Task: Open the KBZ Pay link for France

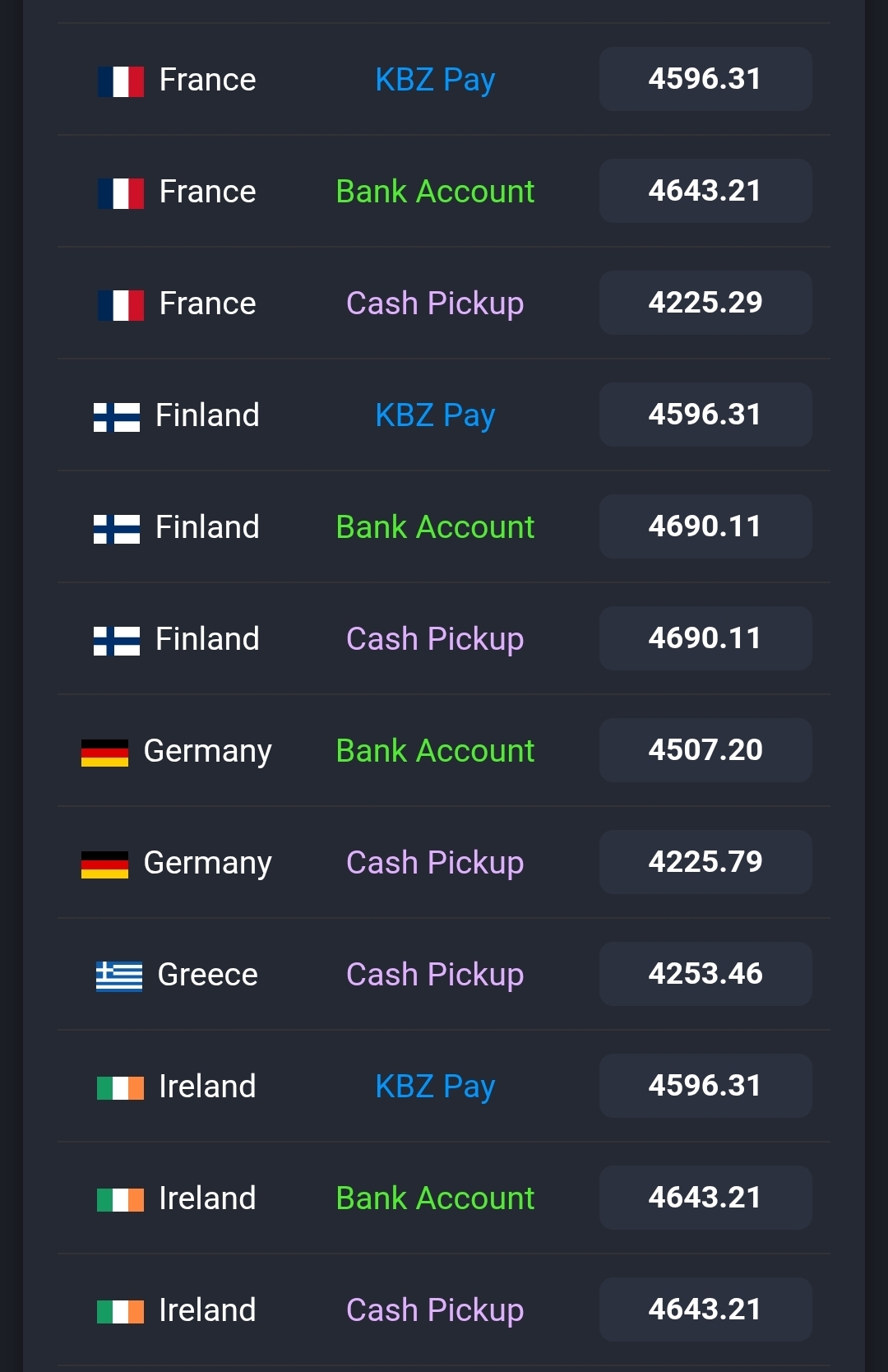Action: pyautogui.click(x=435, y=80)
